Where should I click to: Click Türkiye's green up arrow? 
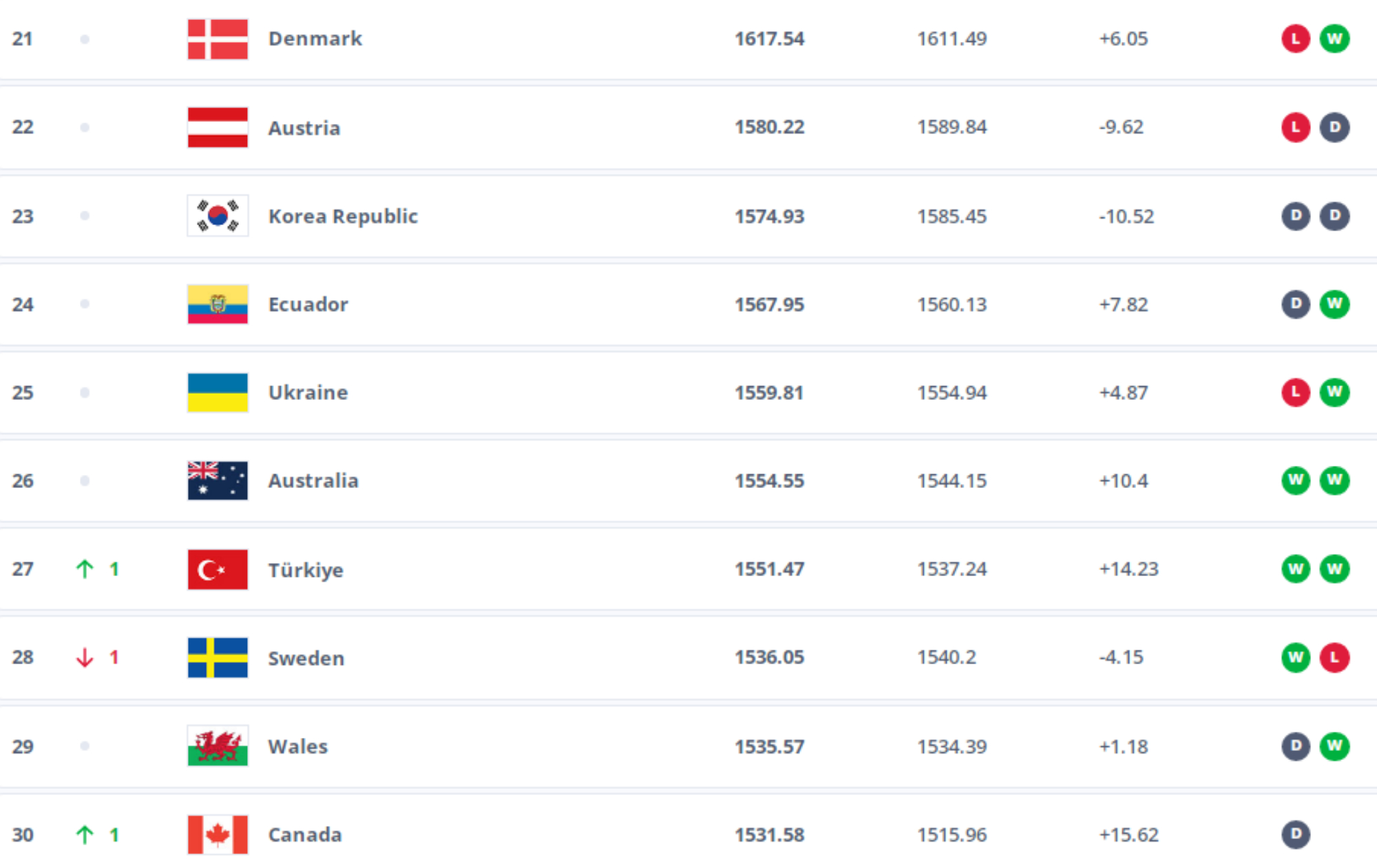coord(85,569)
